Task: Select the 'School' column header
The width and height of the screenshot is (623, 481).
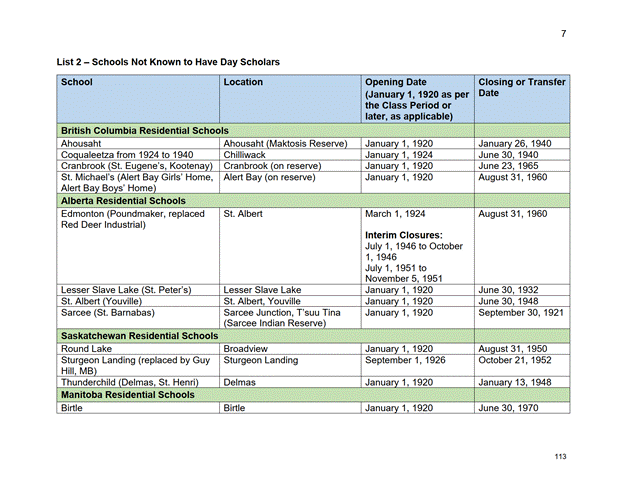Action: [77, 82]
